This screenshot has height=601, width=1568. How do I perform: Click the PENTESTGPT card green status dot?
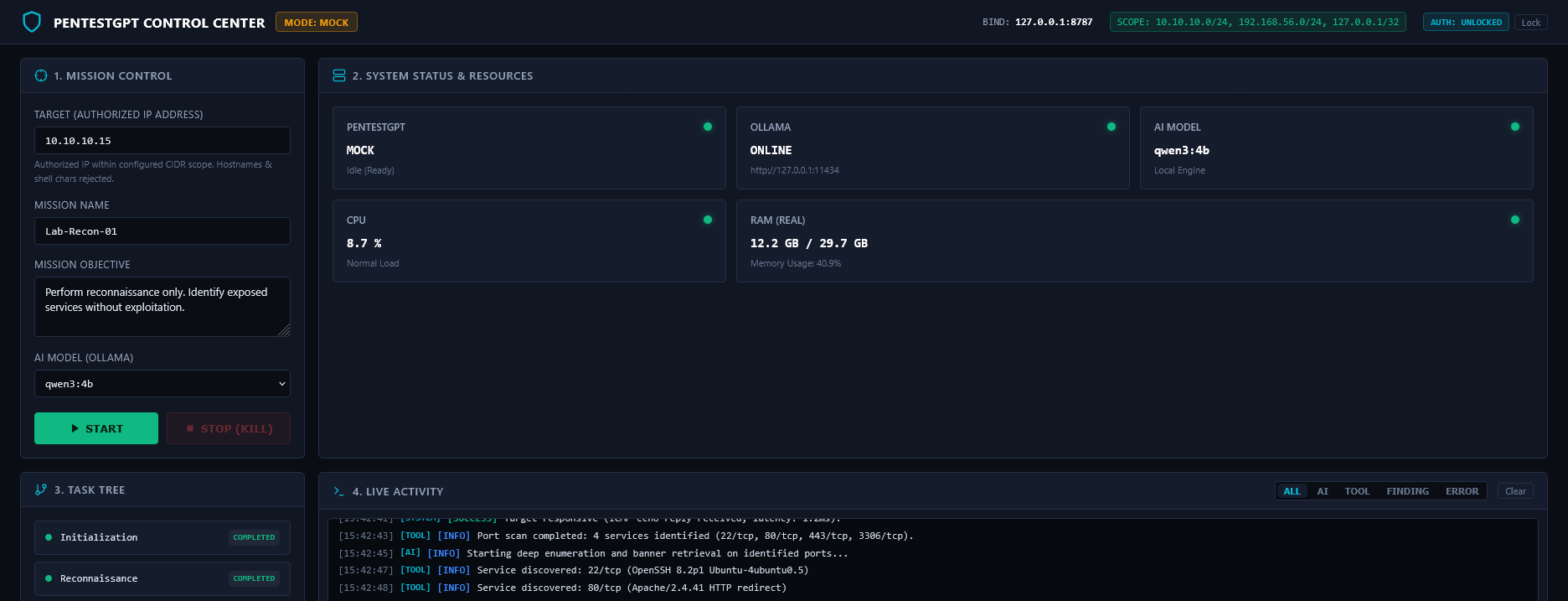[x=708, y=127]
